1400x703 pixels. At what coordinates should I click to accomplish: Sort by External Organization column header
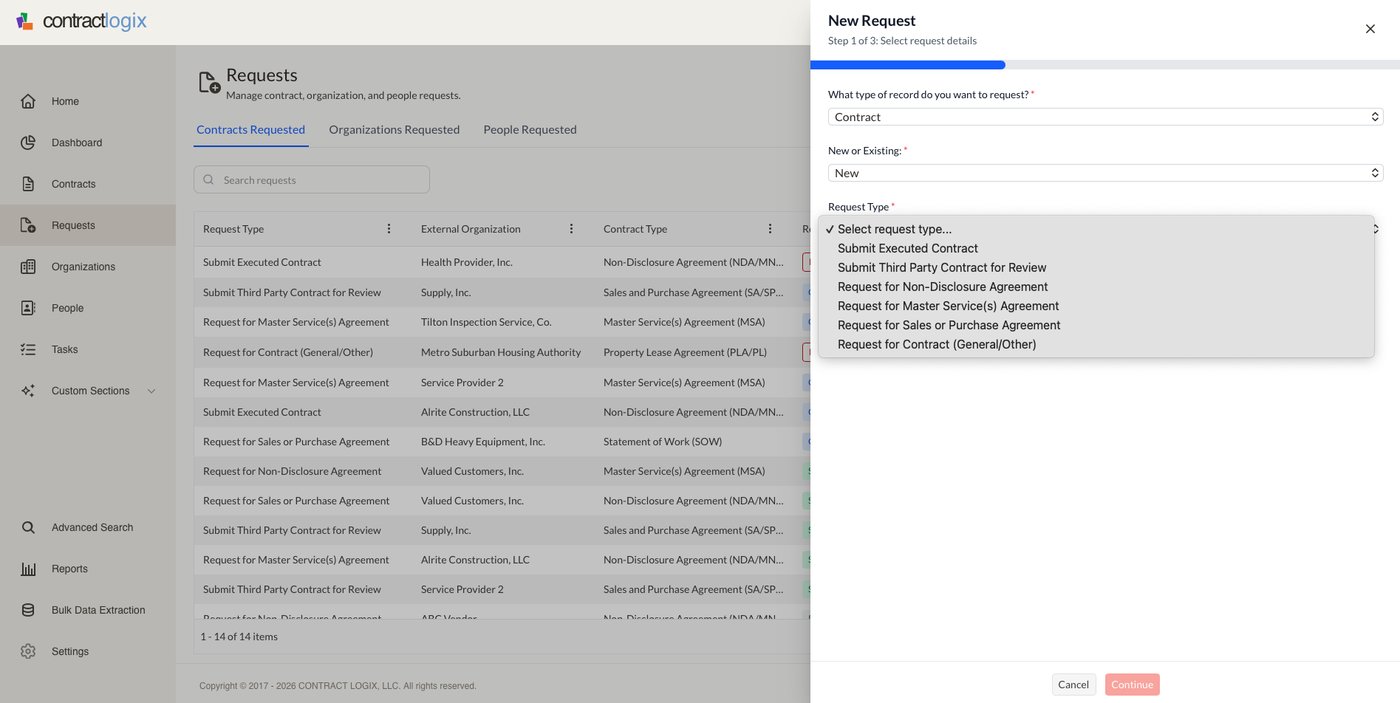click(x=471, y=229)
